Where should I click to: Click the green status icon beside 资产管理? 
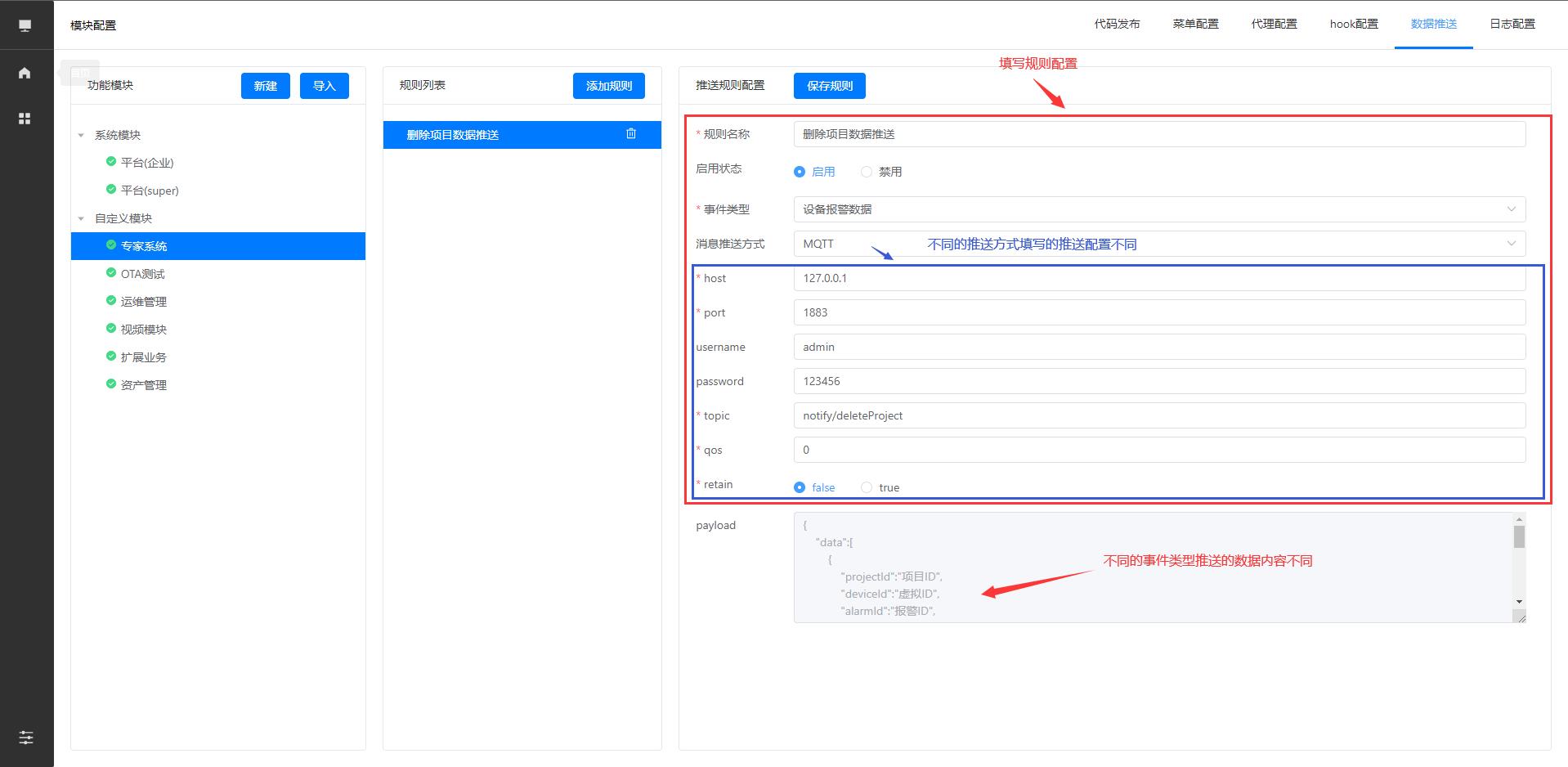pyautogui.click(x=111, y=384)
